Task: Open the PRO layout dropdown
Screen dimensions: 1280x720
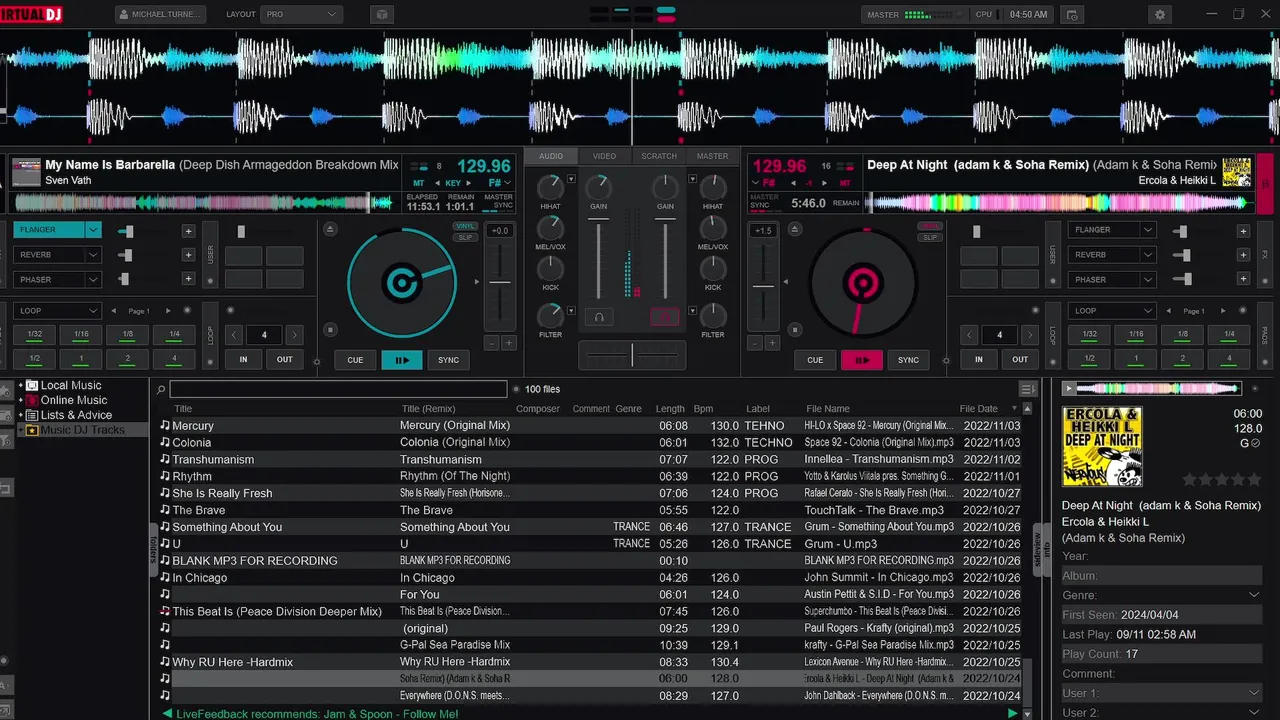Action: [302, 15]
